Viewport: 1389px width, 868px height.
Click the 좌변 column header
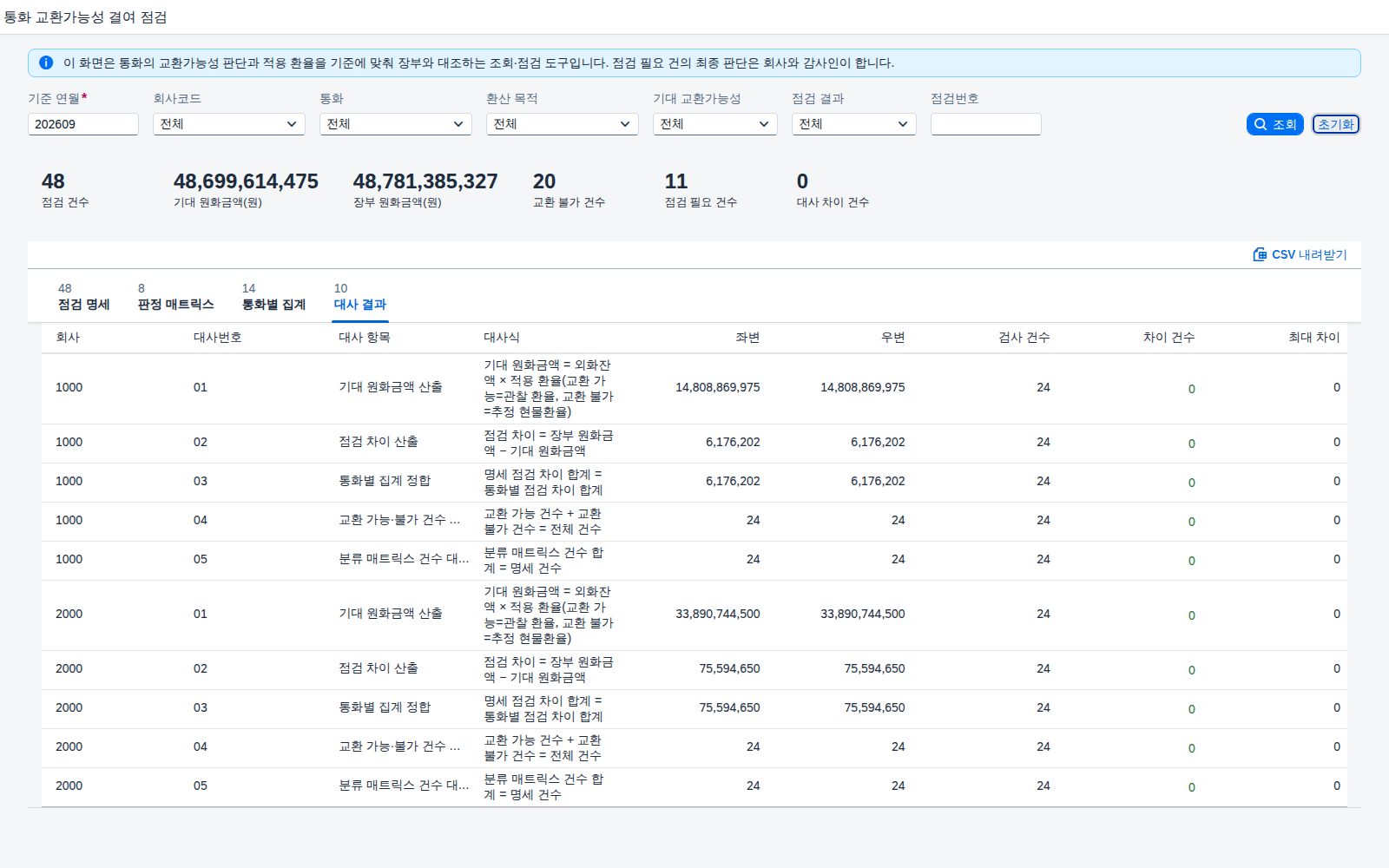(x=747, y=338)
